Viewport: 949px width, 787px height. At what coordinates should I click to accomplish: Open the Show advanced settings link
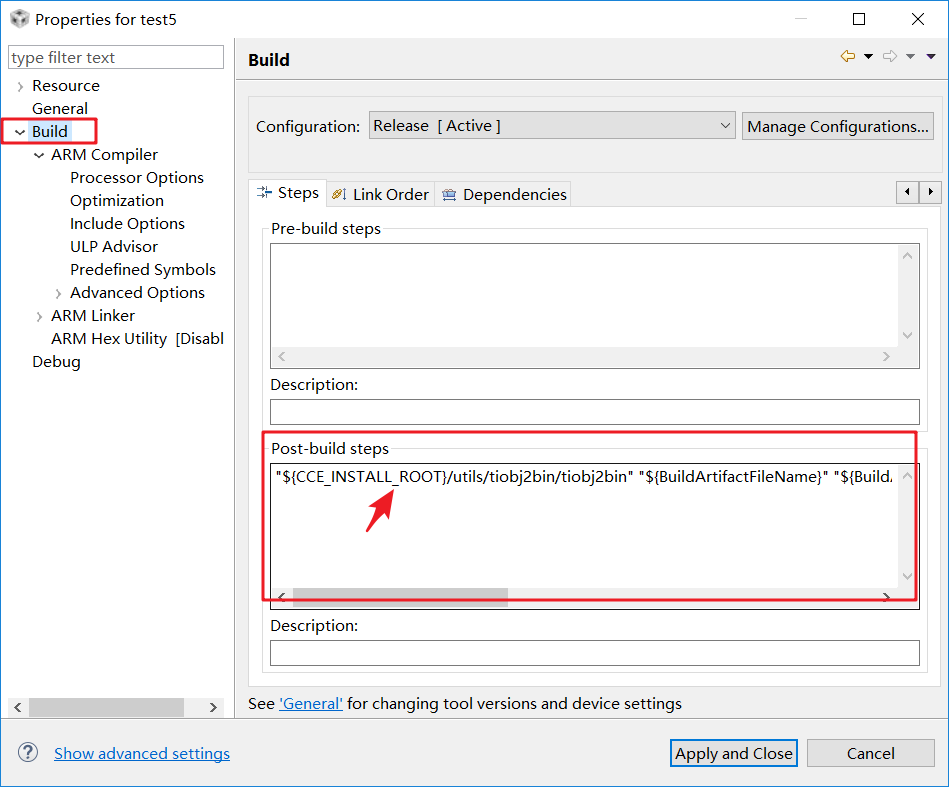tap(142, 753)
